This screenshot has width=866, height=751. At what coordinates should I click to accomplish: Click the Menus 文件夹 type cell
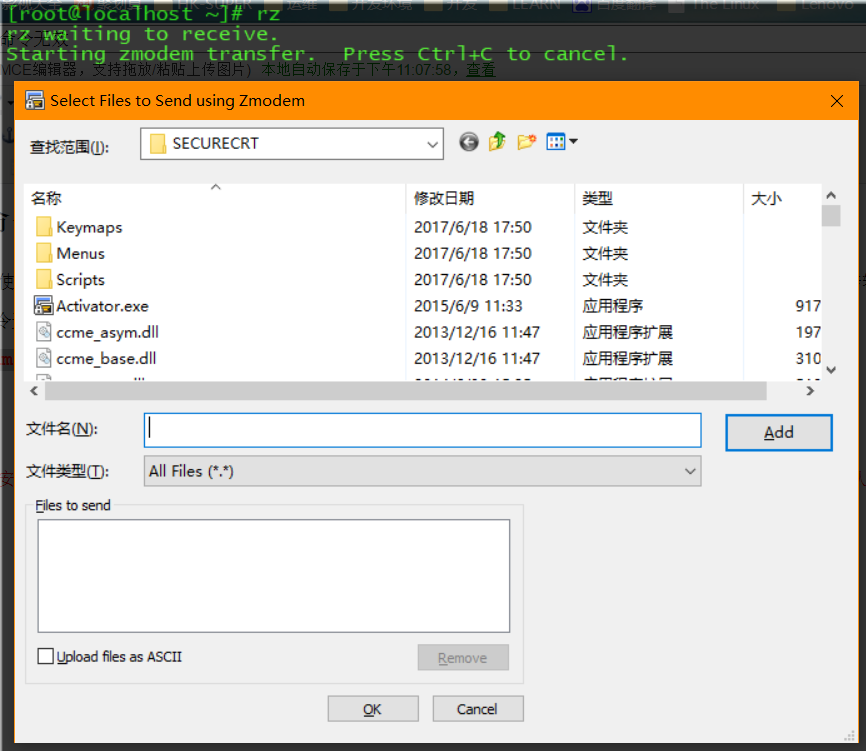[x=605, y=253]
